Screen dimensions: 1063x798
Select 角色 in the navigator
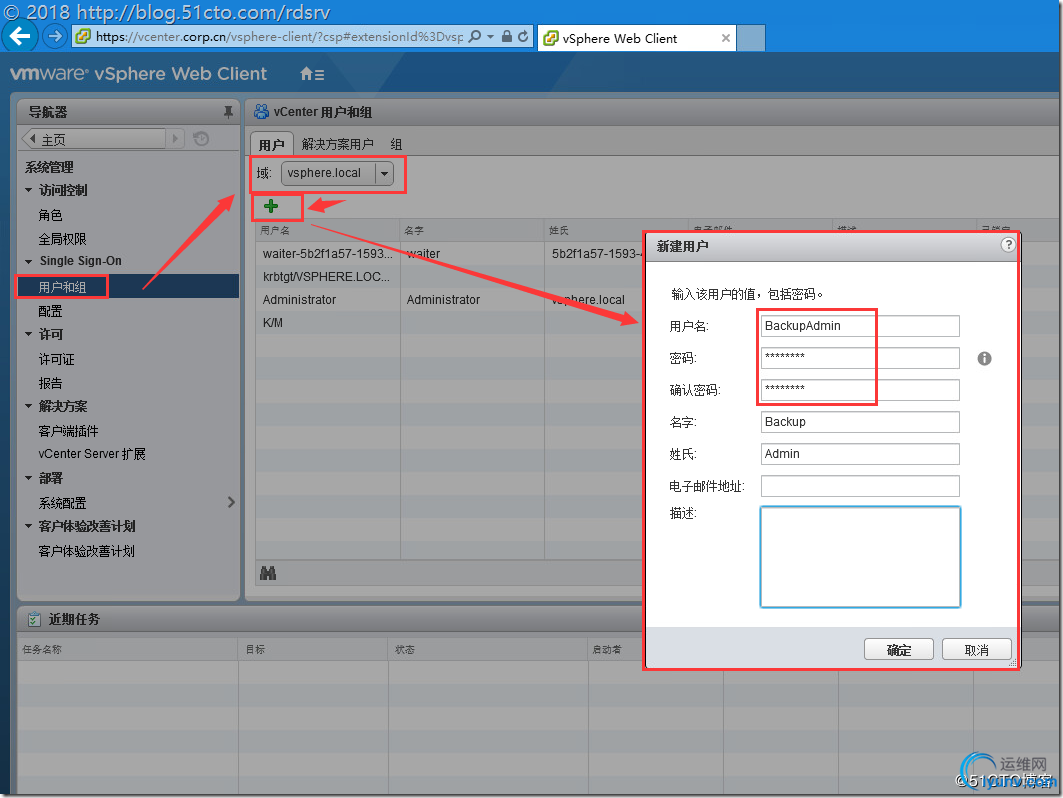(51, 215)
